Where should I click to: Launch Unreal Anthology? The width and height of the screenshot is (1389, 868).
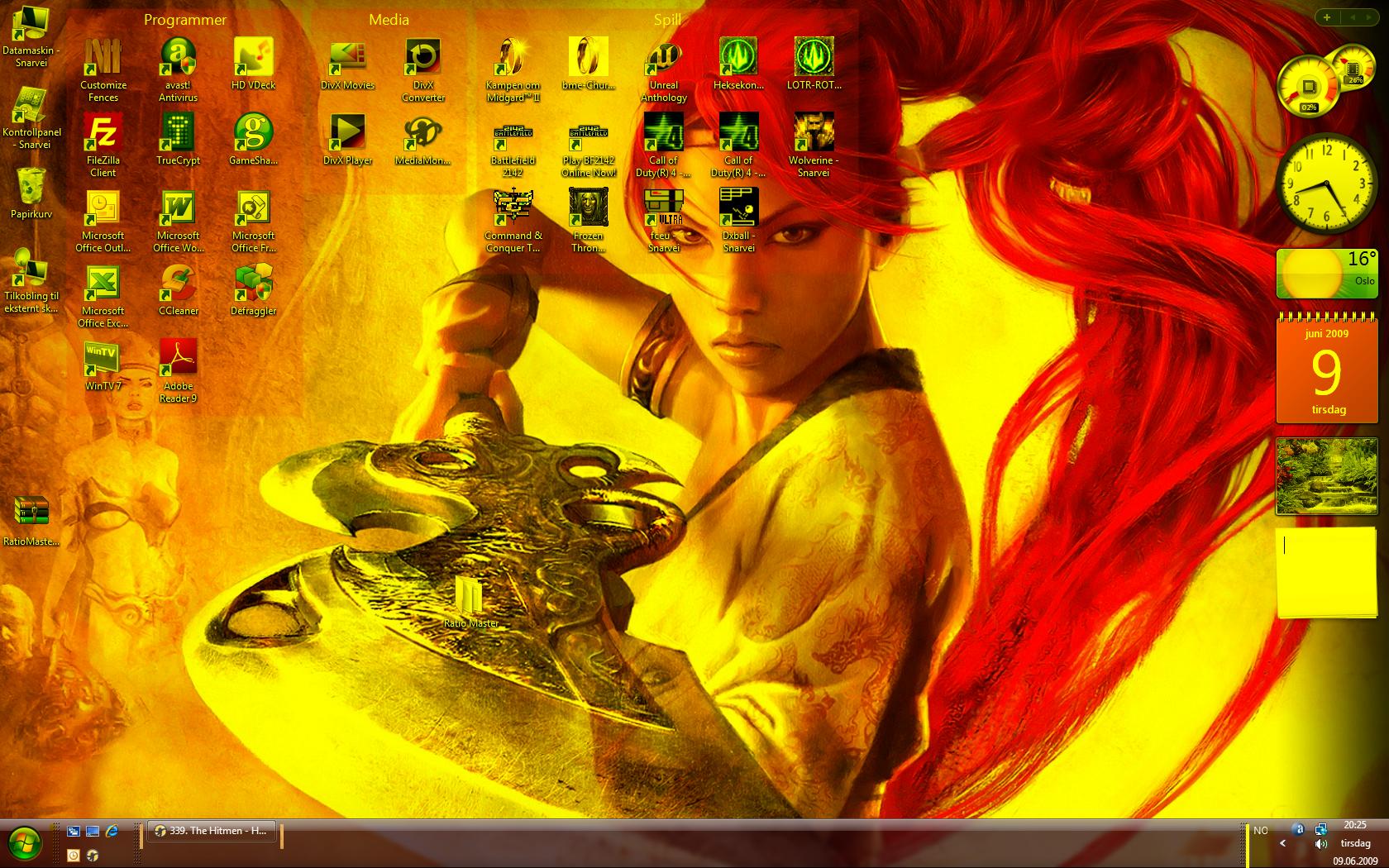[663, 70]
